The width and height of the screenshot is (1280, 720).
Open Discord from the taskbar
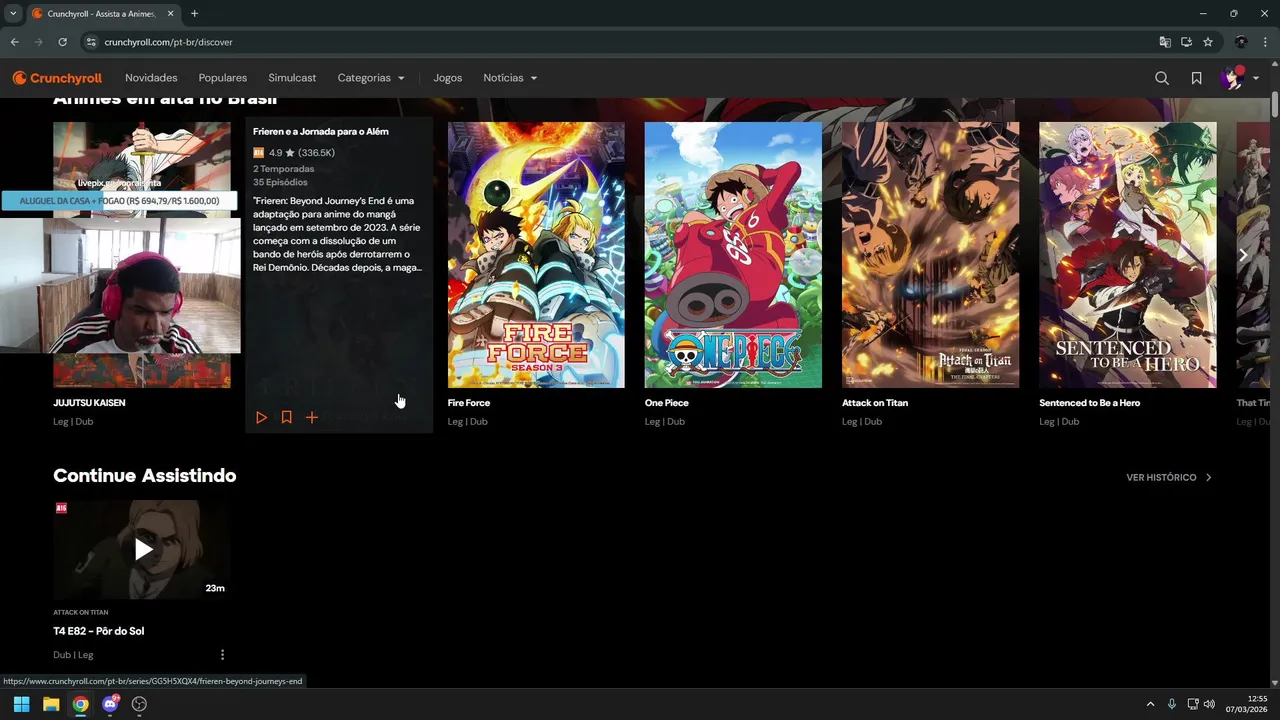click(x=110, y=704)
